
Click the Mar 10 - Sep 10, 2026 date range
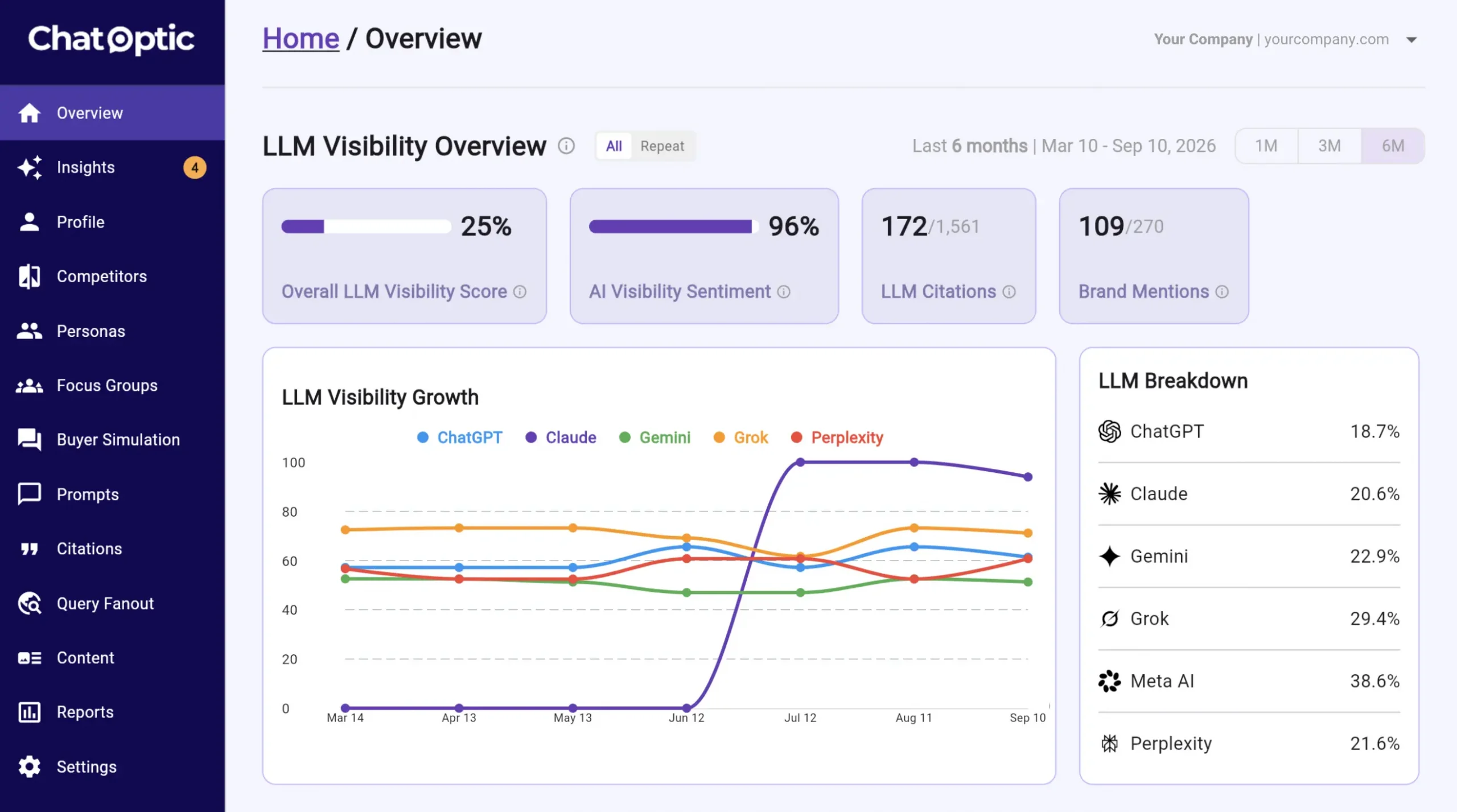pos(1129,146)
